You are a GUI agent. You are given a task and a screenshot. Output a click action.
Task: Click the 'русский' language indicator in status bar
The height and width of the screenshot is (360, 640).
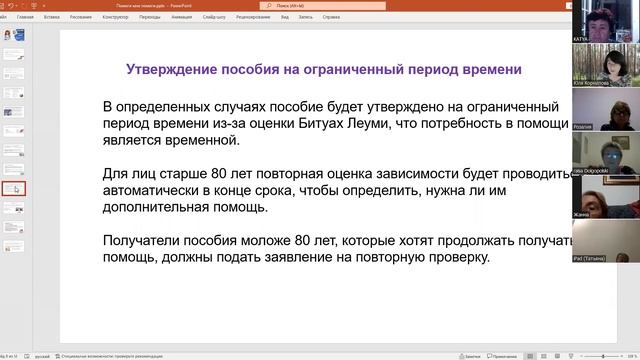(x=42, y=356)
